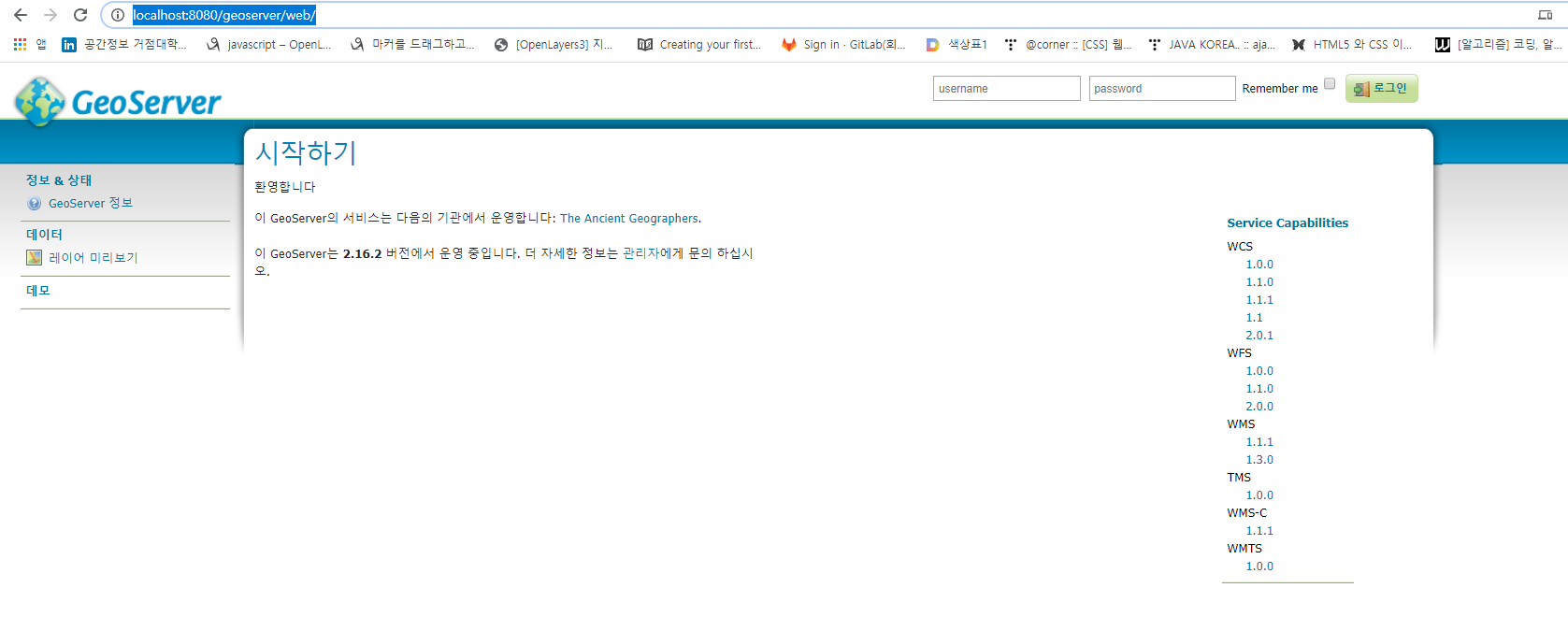Open WCS 1.1.0 capabilities link
1568x631 pixels.
tap(1259, 282)
